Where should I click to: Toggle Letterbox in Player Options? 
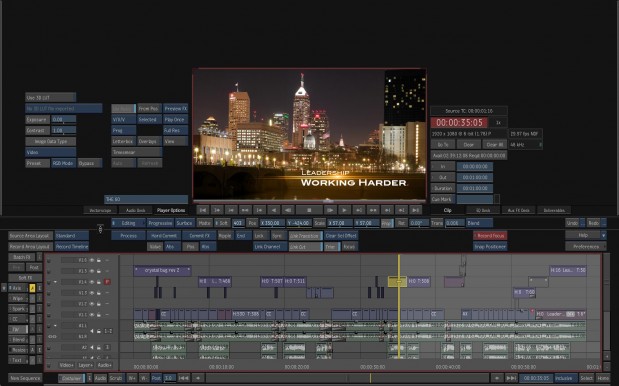(x=124, y=141)
